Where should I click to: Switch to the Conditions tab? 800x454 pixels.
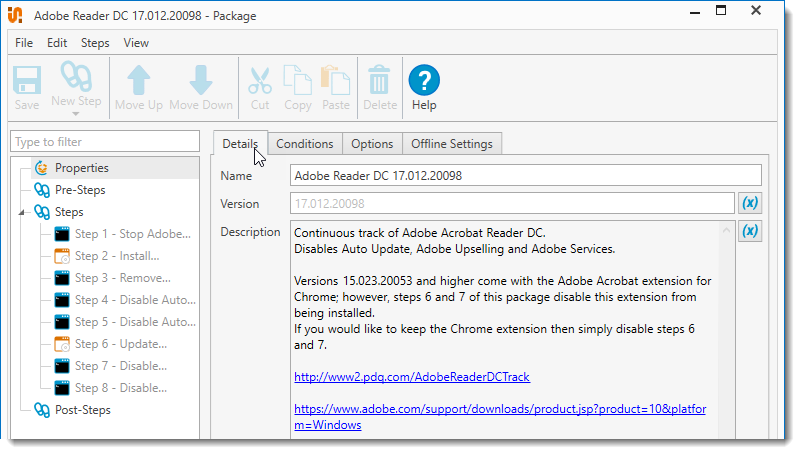pyautogui.click(x=304, y=144)
